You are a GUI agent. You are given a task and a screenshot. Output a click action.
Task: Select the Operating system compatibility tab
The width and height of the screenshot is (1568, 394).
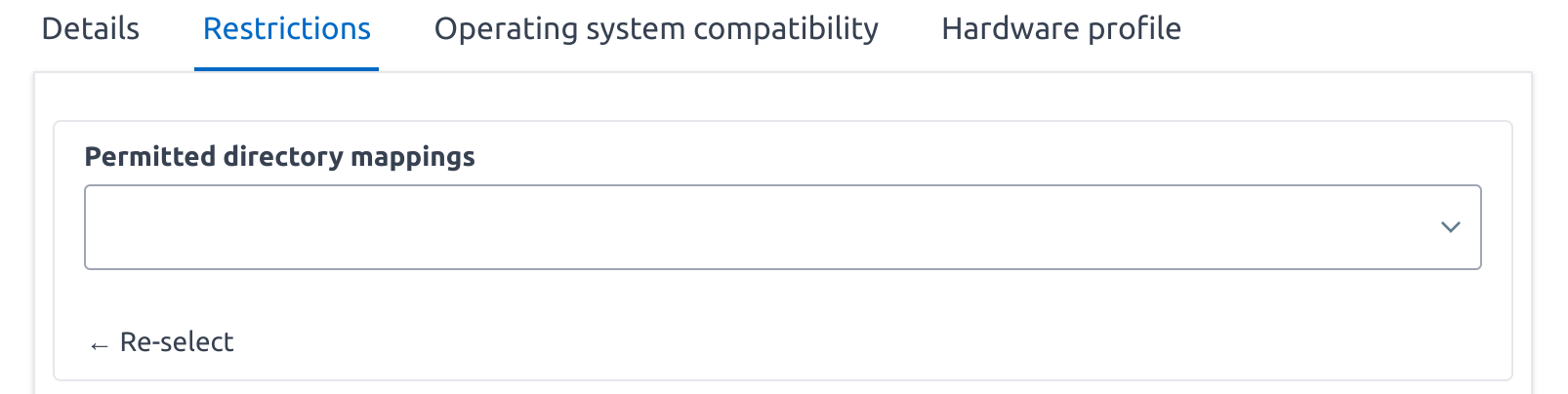[656, 29]
